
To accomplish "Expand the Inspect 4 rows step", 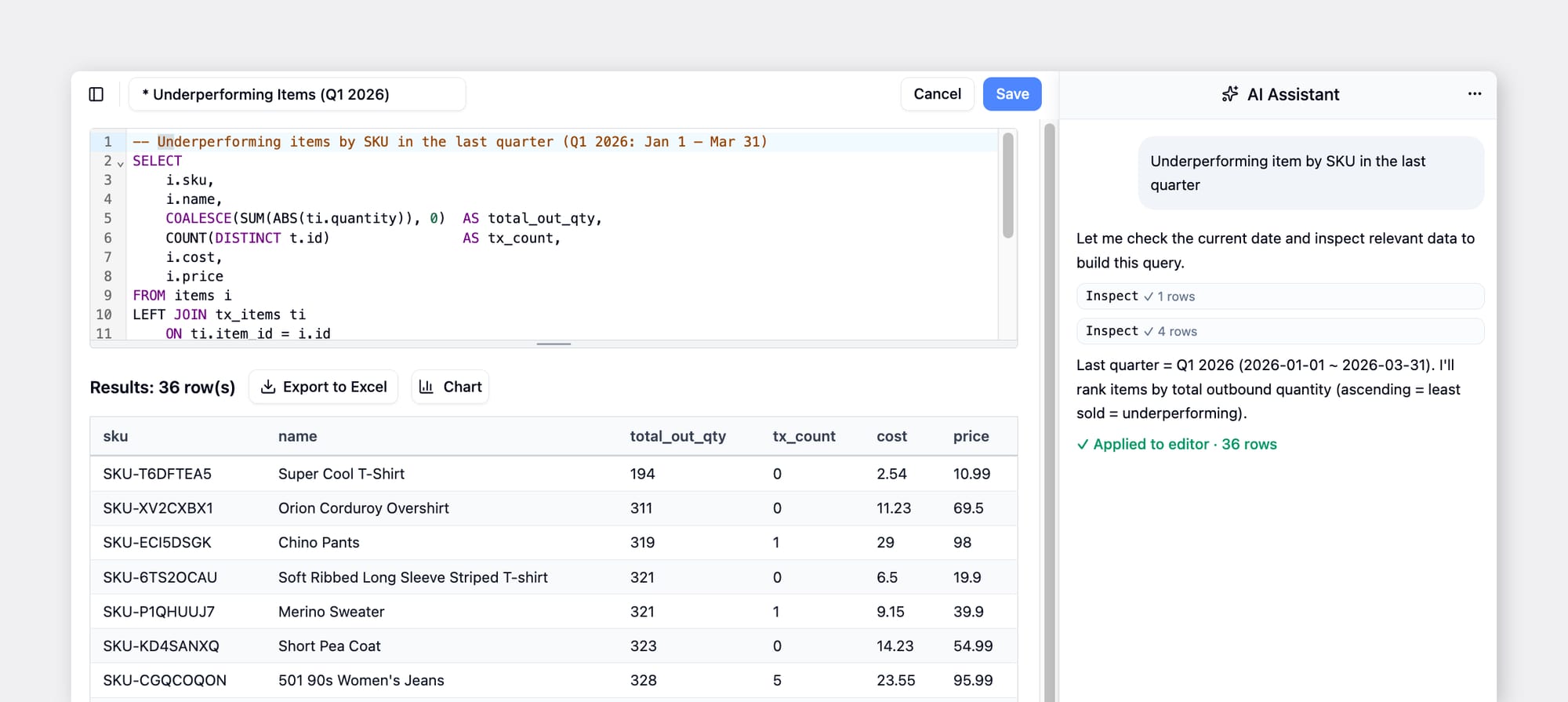I will [x=1280, y=331].
